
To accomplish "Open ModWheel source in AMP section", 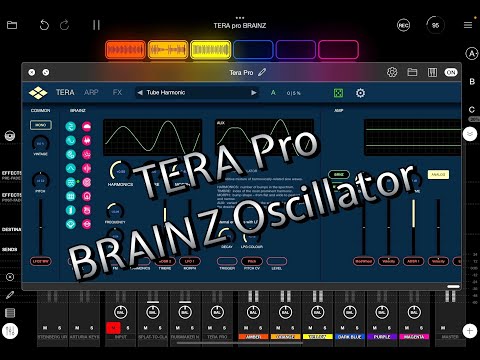I will pyautogui.click(x=363, y=261).
